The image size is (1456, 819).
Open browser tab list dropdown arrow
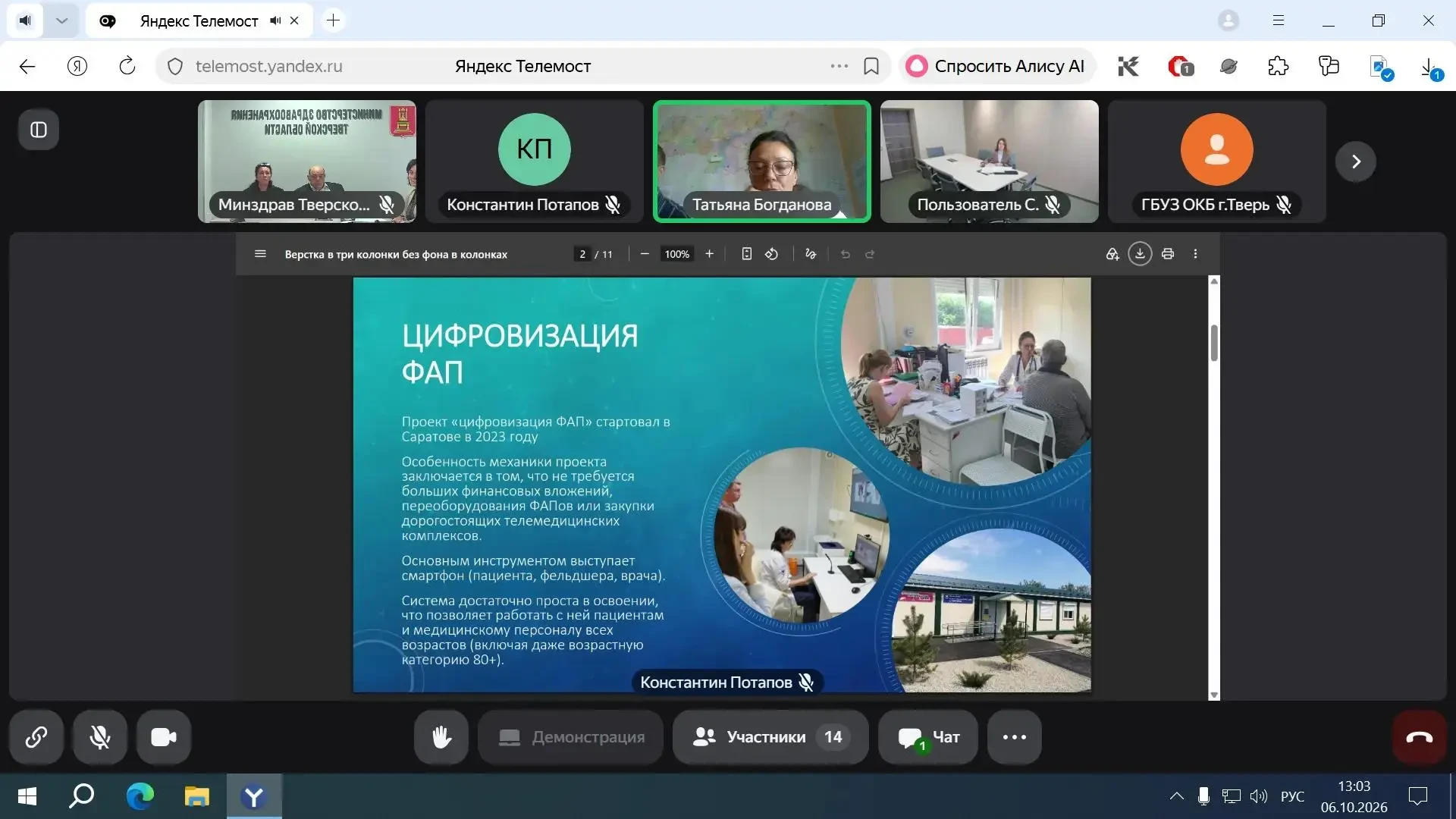click(x=62, y=20)
